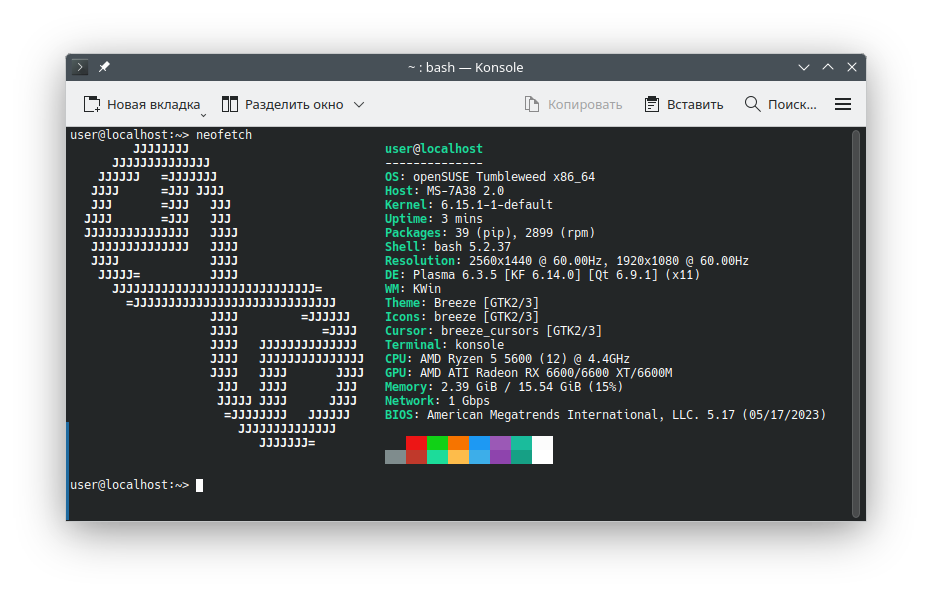
Task: Click the bright green color block
Action: click(x=437, y=443)
